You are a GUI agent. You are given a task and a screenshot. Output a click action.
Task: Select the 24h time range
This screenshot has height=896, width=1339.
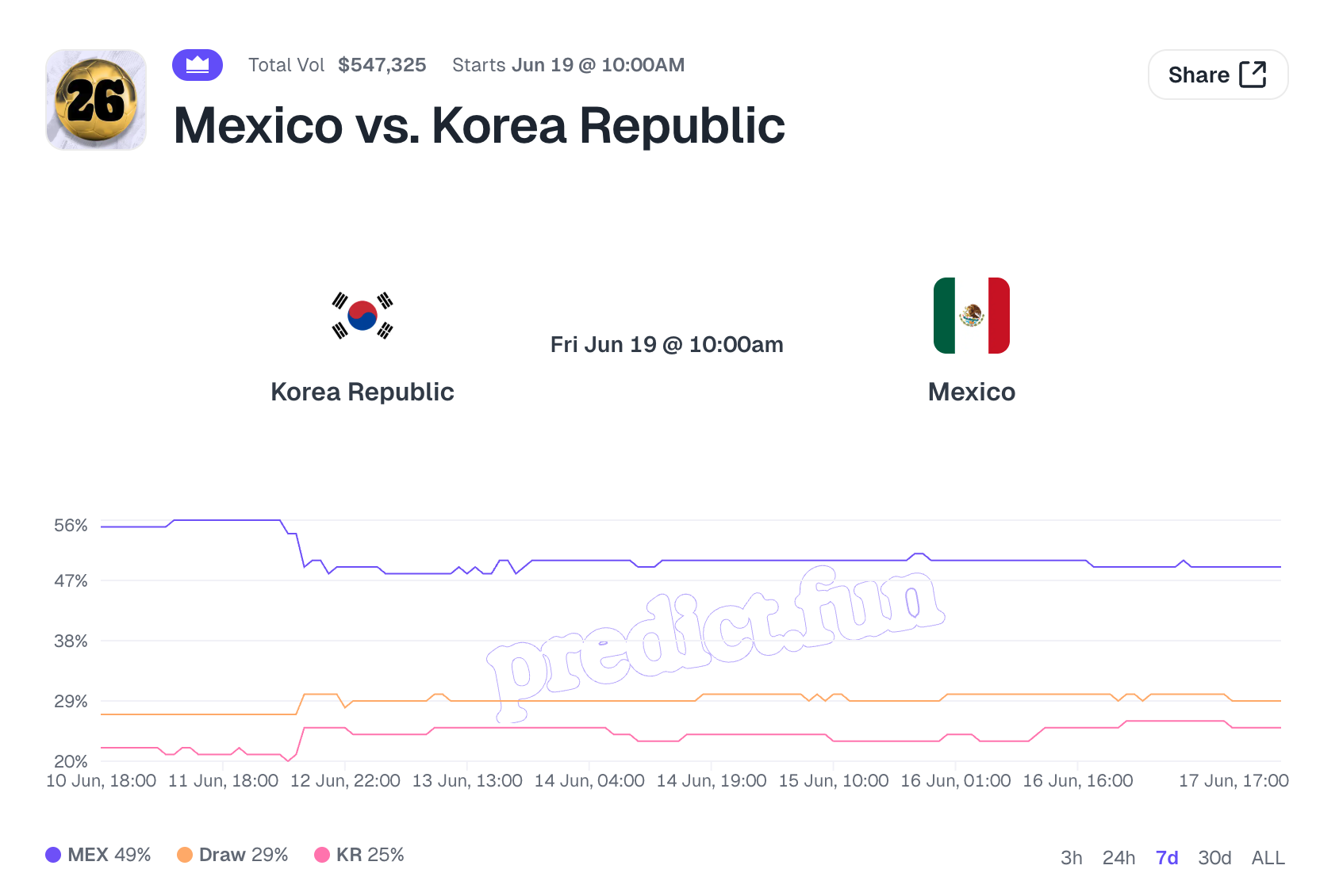coord(1118,858)
